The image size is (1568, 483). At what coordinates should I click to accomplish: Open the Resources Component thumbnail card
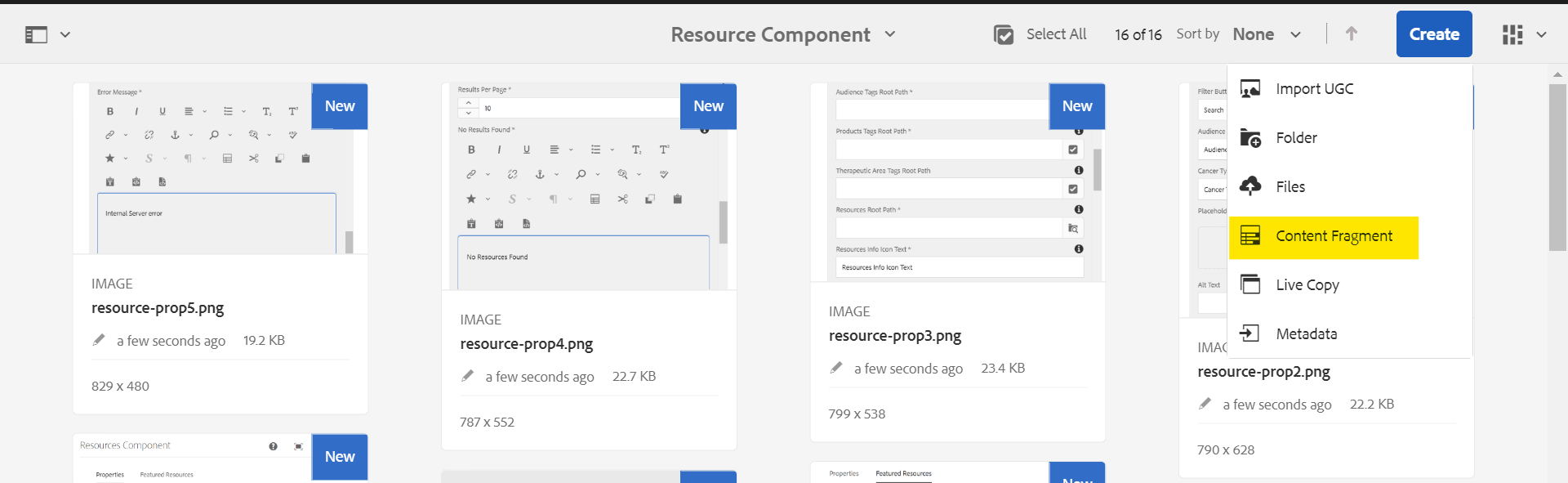tap(220, 458)
